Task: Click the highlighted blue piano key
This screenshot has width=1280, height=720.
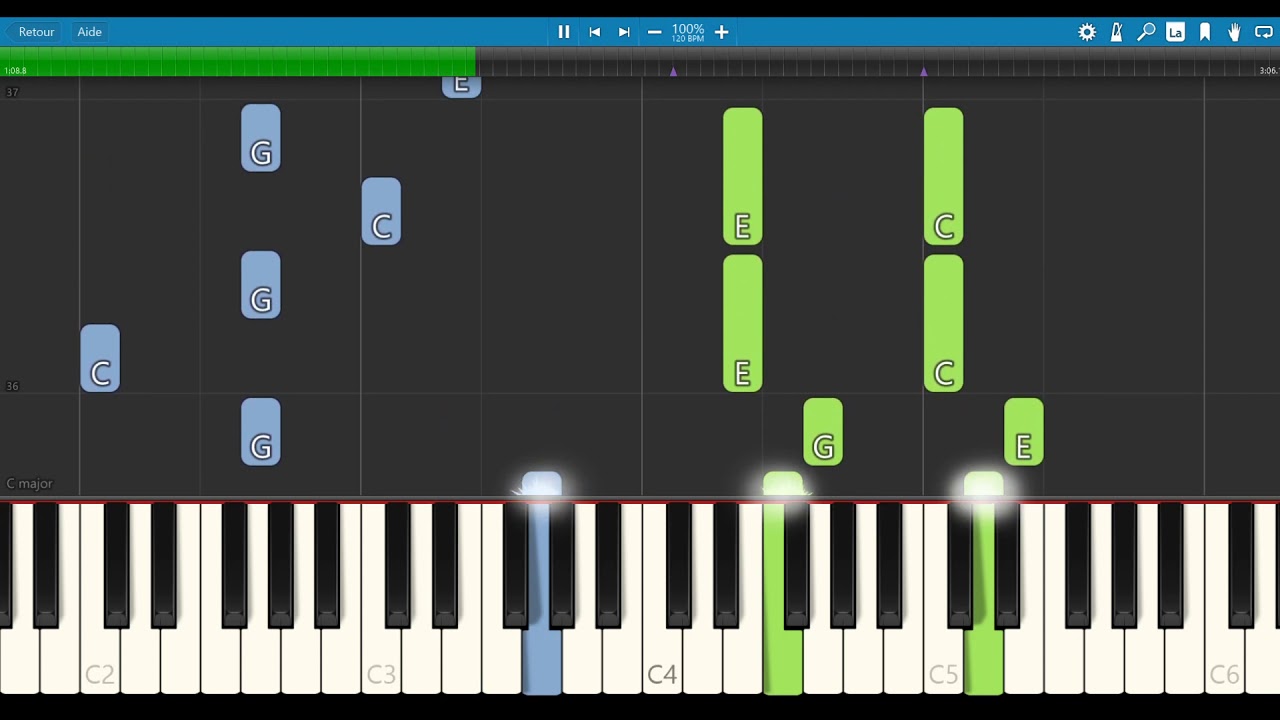Action: (542, 660)
